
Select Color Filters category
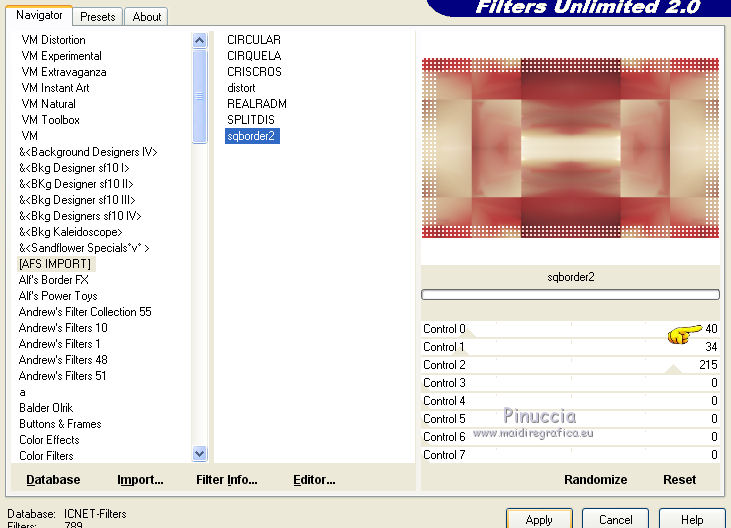click(46, 456)
